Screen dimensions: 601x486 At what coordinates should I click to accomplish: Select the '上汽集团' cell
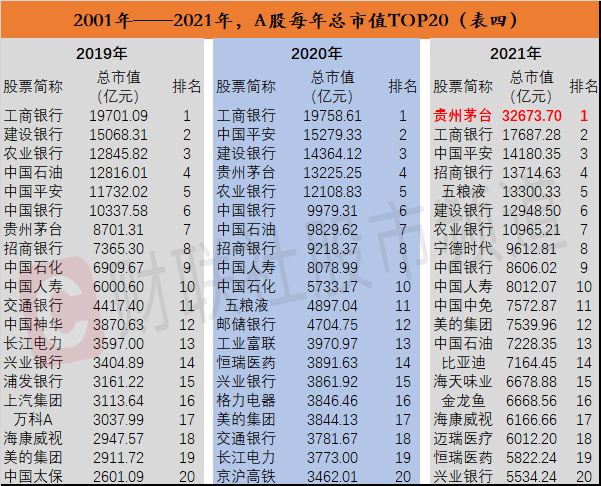pos(33,401)
